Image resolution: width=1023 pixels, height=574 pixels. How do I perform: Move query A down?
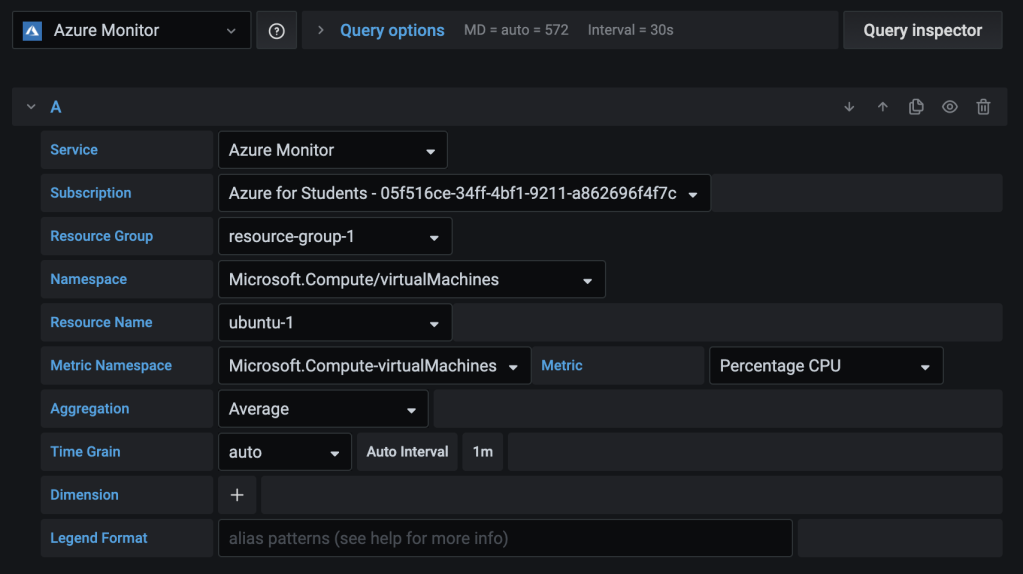click(849, 106)
